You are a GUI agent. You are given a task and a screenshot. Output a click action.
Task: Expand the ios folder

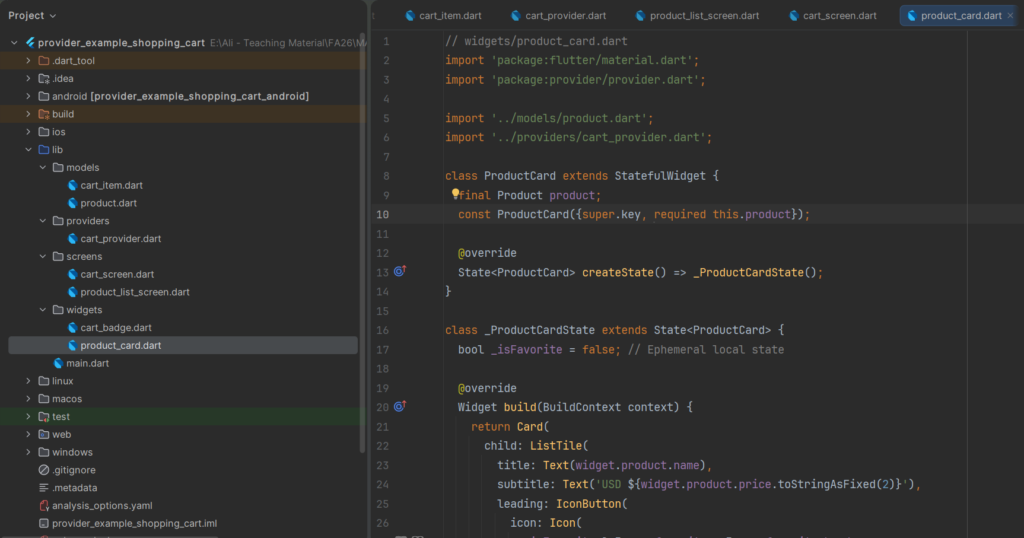pos(28,131)
